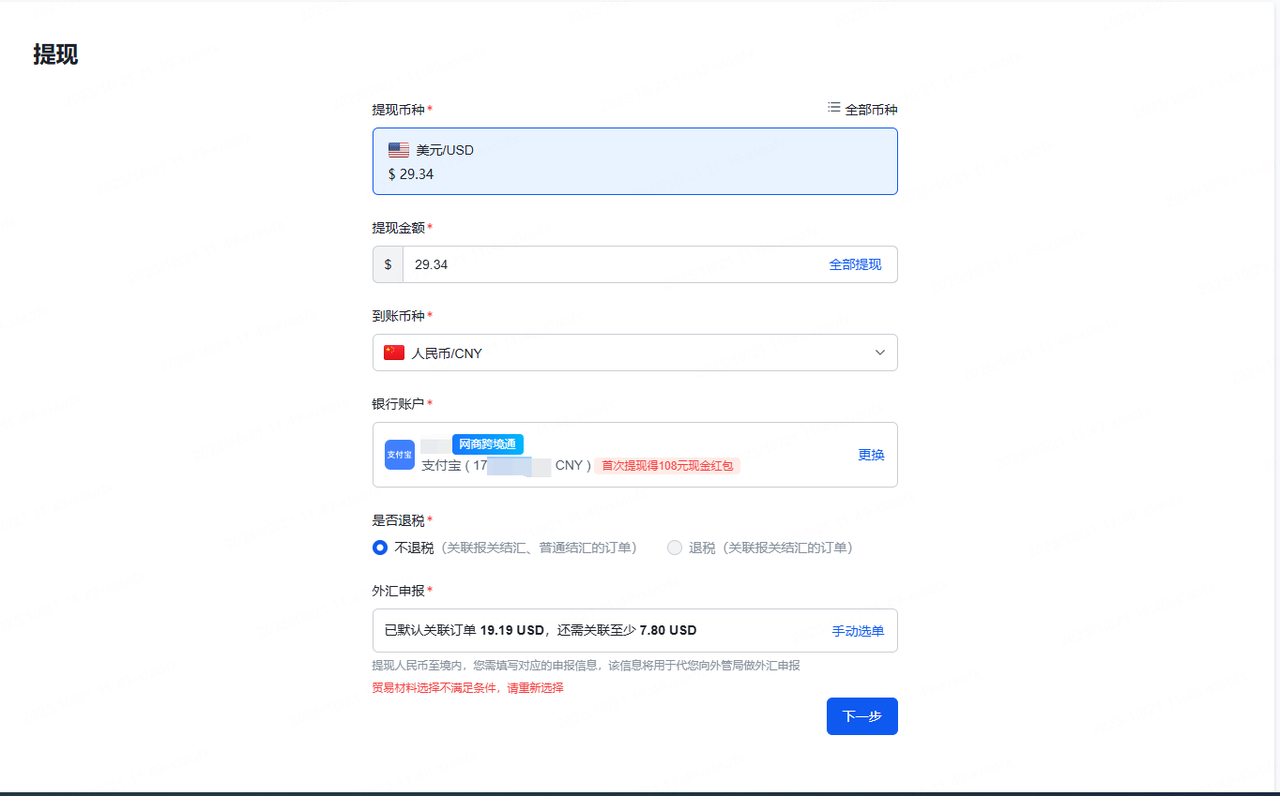
Task: Click the US flag icon
Action: 399,150
